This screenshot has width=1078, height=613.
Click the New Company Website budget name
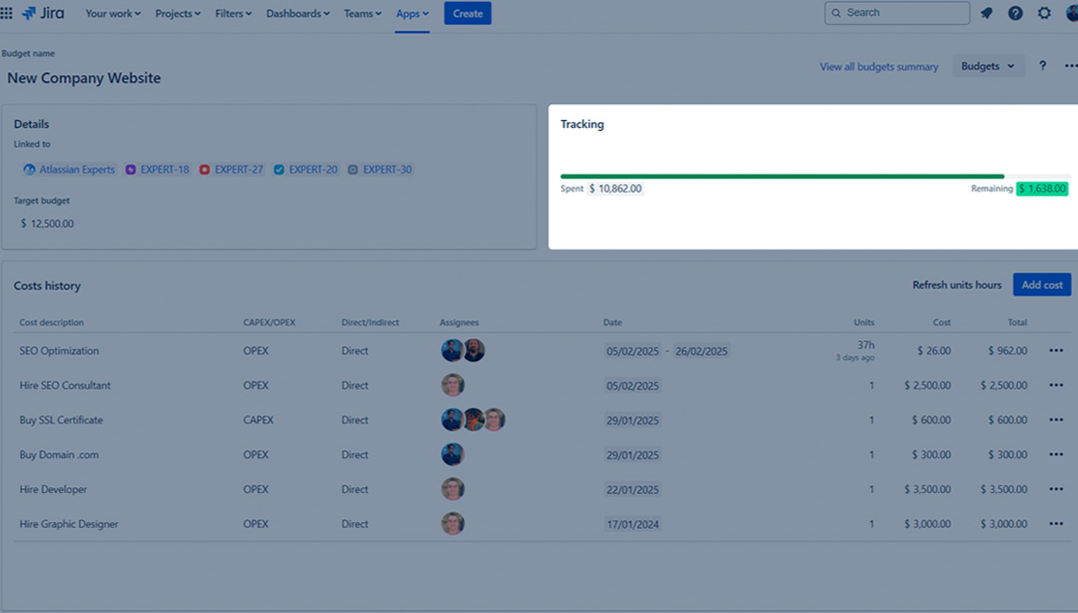[84, 78]
